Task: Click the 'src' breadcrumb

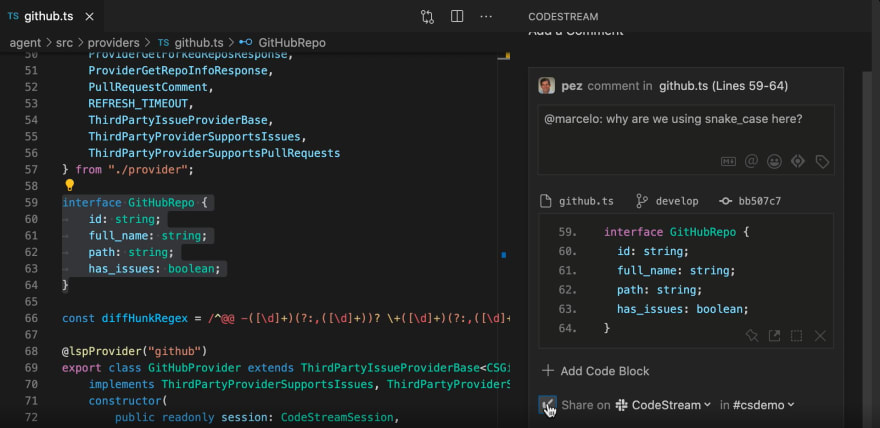Action: (65, 43)
